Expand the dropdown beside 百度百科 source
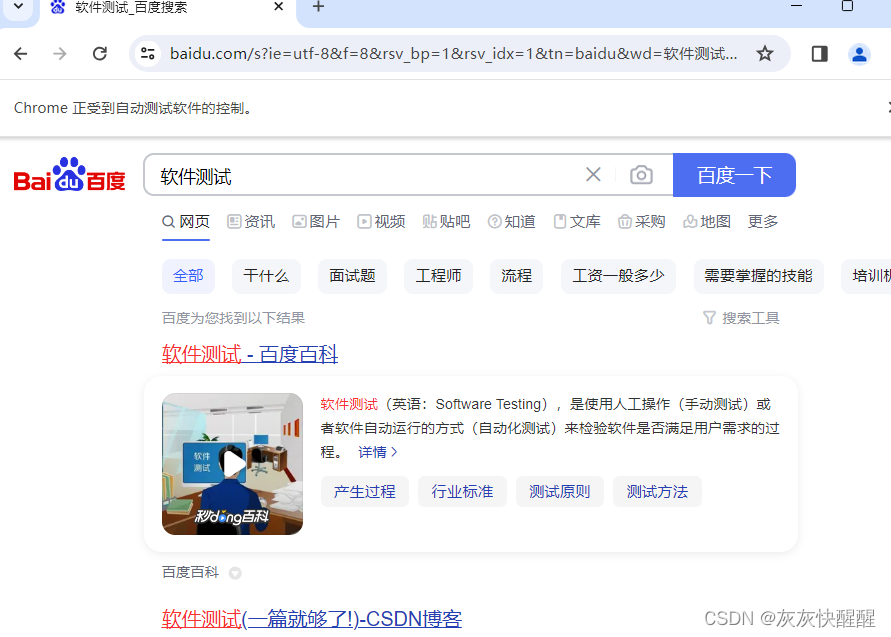Image resolution: width=891 pixels, height=637 pixels. 235,573
